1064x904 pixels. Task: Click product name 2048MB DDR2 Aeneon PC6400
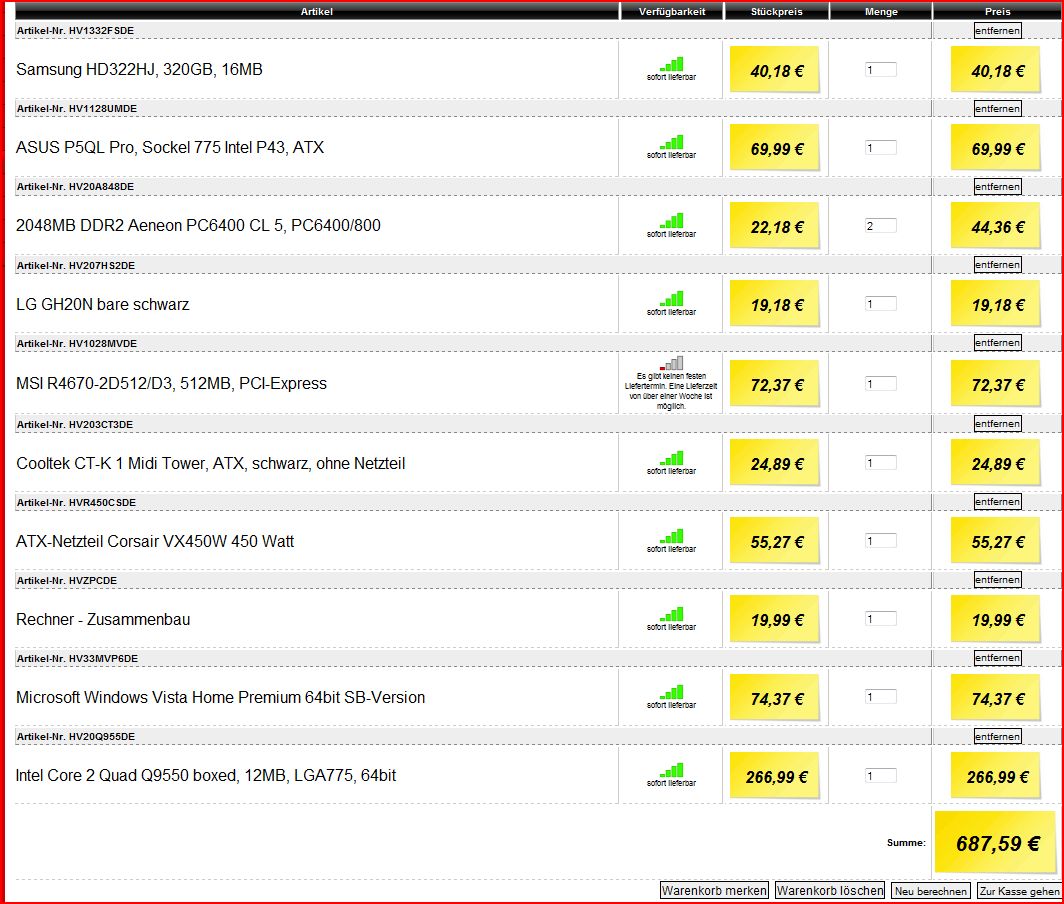click(198, 225)
